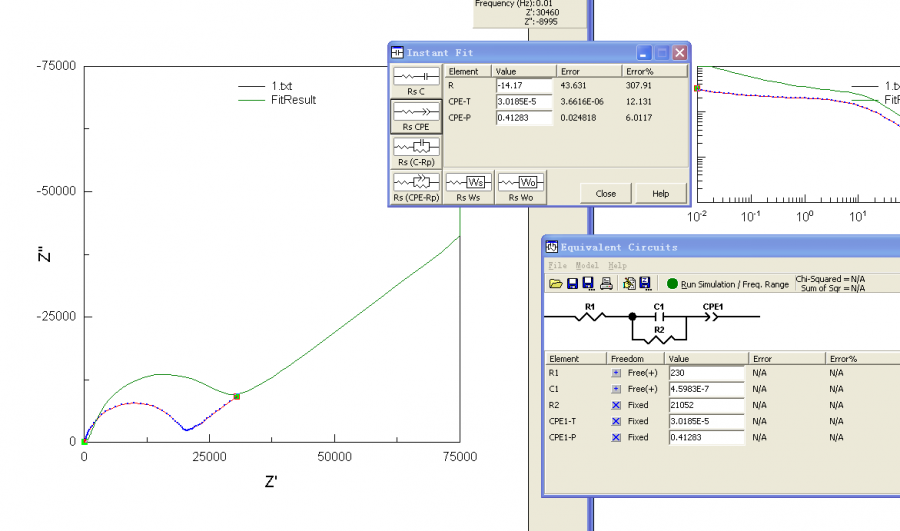This screenshot has width=900, height=531.
Task: Click the print icon in Equivalent Circuits toolbar
Action: pyautogui.click(x=606, y=284)
